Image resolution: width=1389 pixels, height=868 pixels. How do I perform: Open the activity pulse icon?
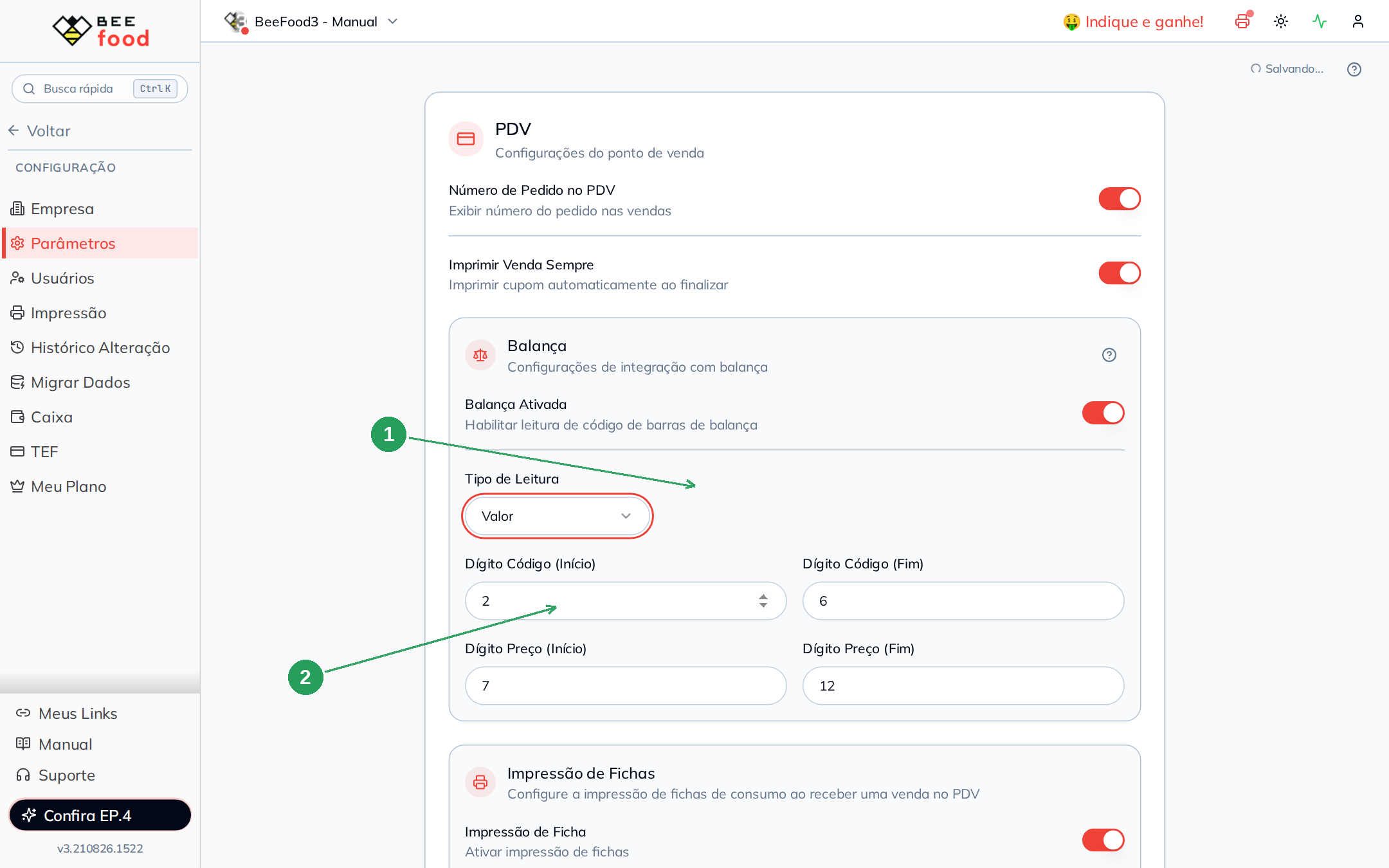[1320, 21]
